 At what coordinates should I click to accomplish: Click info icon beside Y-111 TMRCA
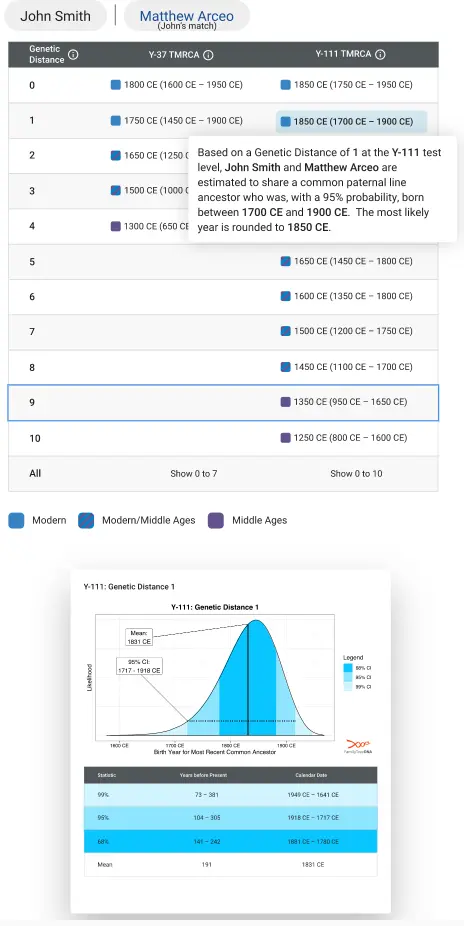380,54
